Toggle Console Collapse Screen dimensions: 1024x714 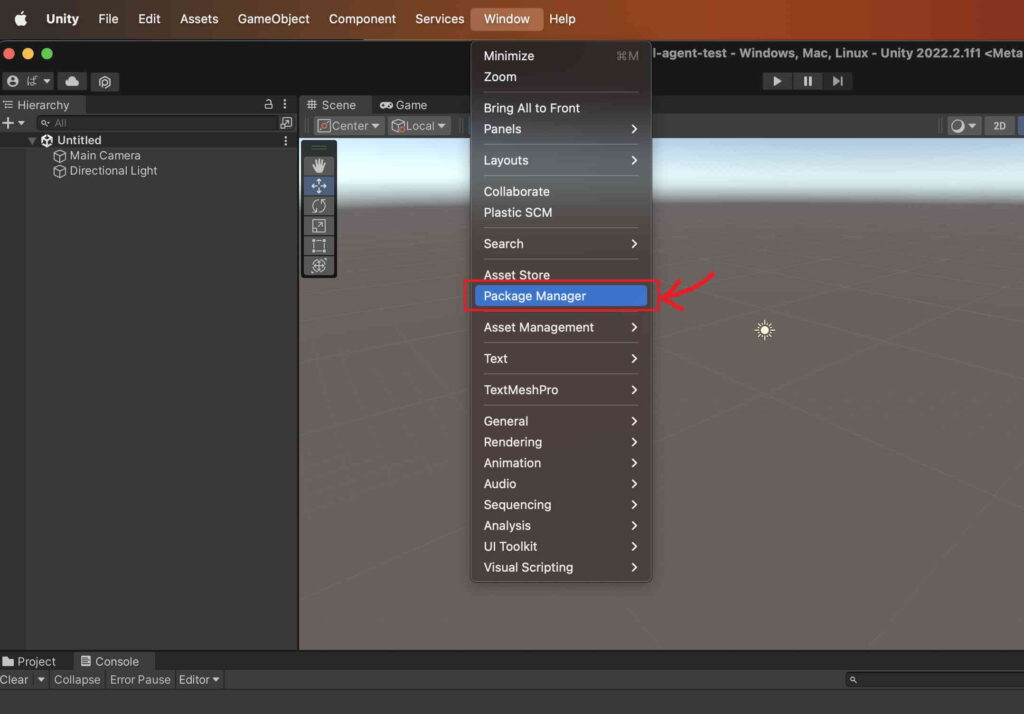tap(77, 679)
